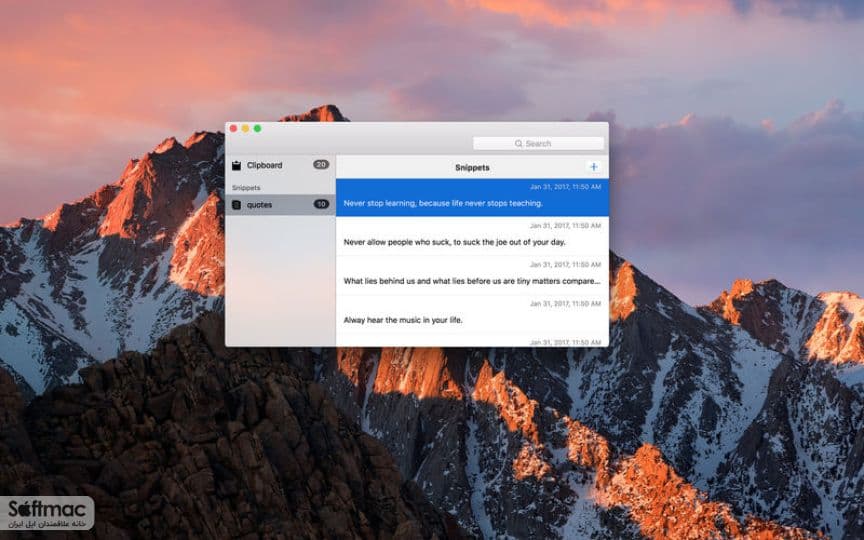Select snippet 'Alway hear the music in your life.'
The height and width of the screenshot is (540, 864).
tap(472, 314)
